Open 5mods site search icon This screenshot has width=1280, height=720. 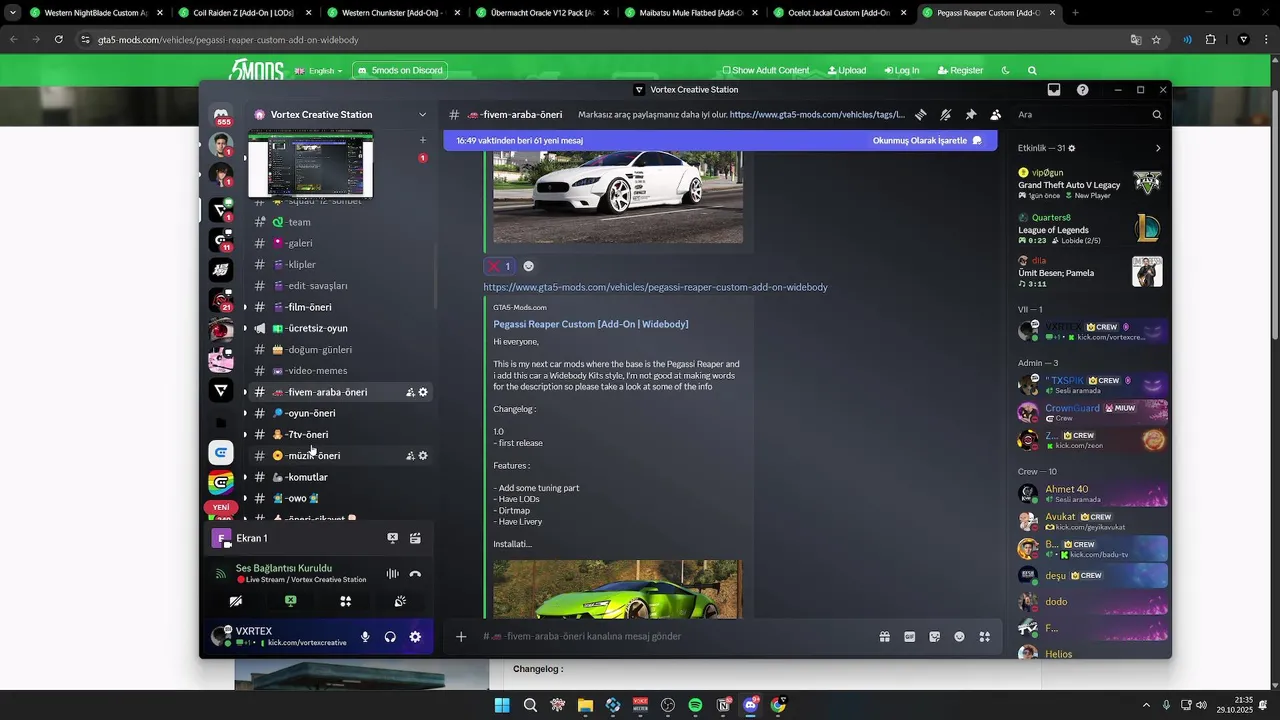coord(1032,71)
